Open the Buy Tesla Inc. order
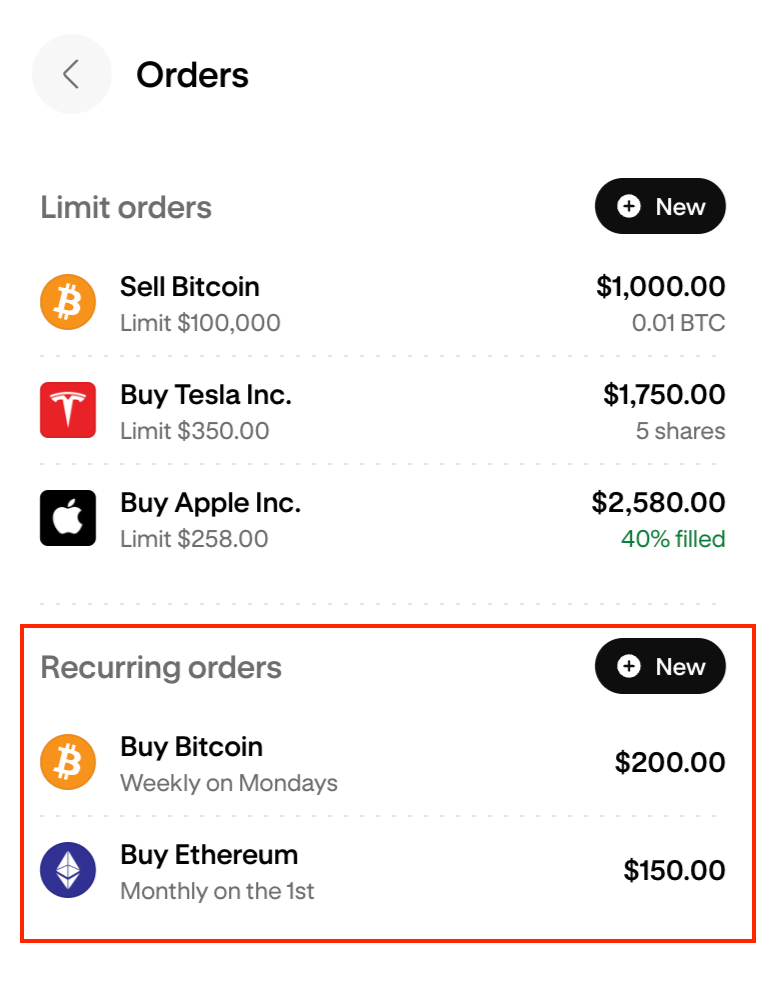Screen dimensions: 770x988 pos(383,410)
